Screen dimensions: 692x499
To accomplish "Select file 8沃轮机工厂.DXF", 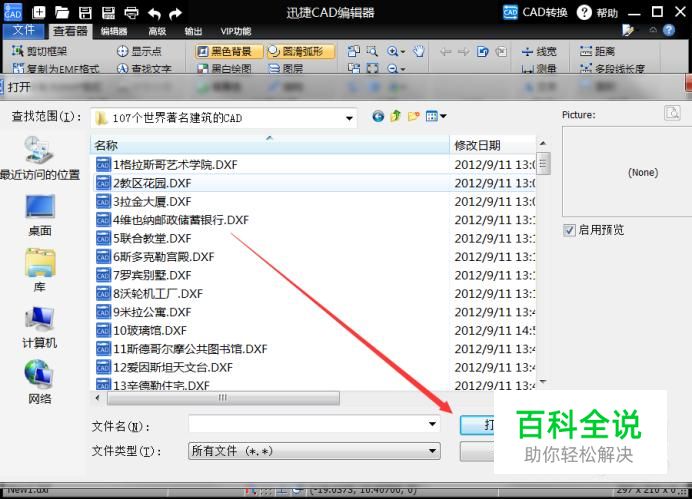I will [158, 293].
